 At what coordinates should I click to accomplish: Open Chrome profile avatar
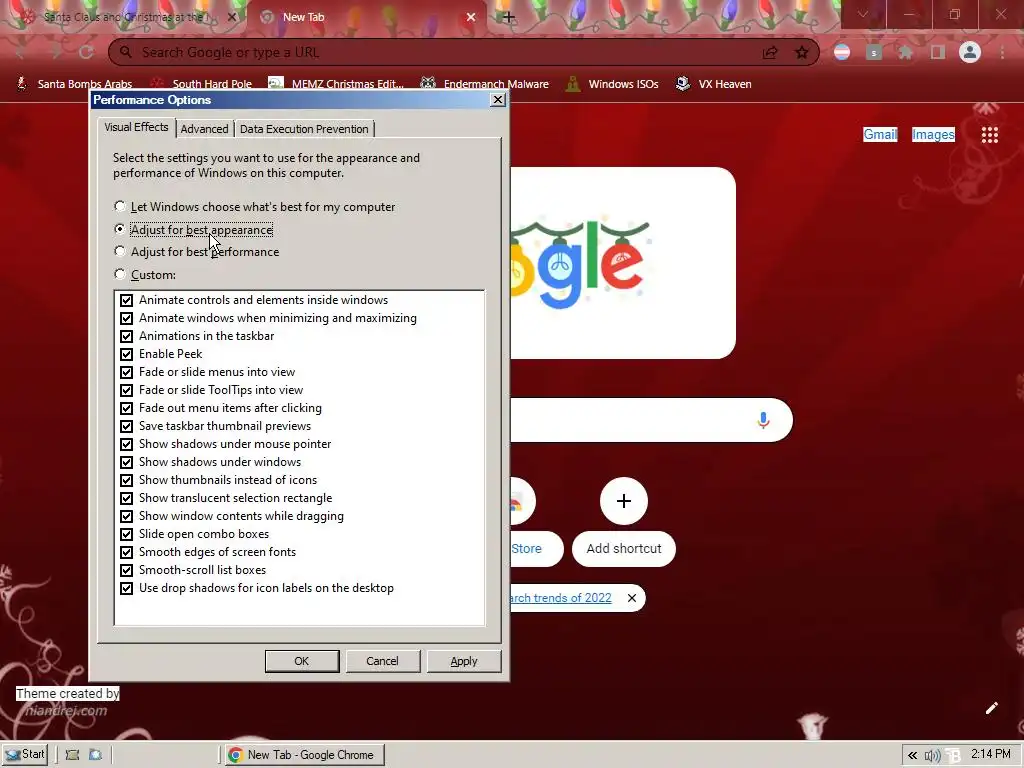970,52
